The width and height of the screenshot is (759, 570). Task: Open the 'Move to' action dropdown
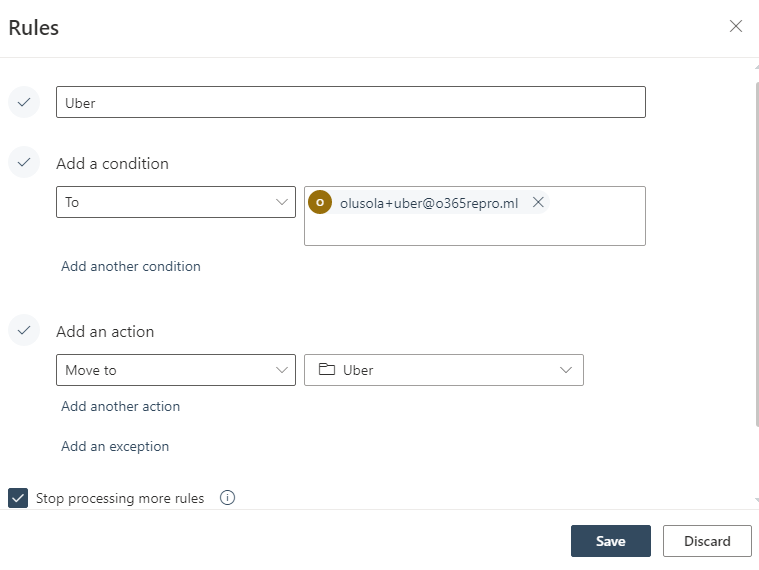tap(176, 370)
